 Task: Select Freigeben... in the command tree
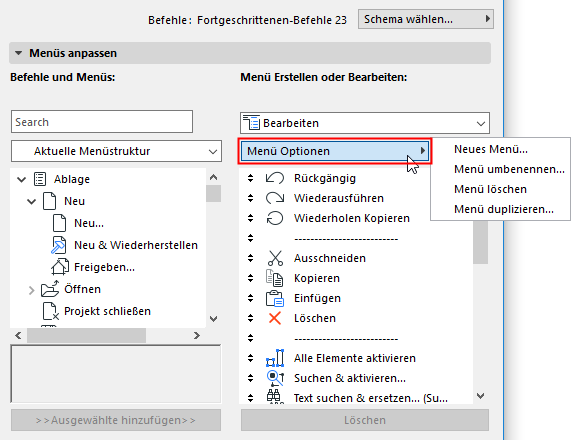[104, 267]
